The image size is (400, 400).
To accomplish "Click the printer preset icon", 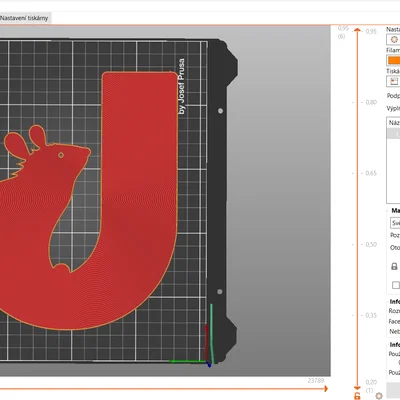I will (x=394, y=81).
